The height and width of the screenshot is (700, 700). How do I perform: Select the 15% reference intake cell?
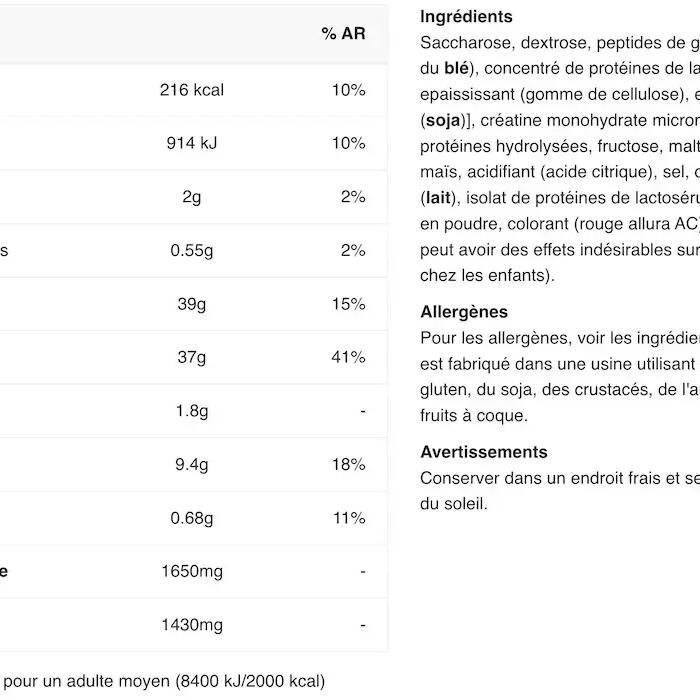[x=349, y=304]
